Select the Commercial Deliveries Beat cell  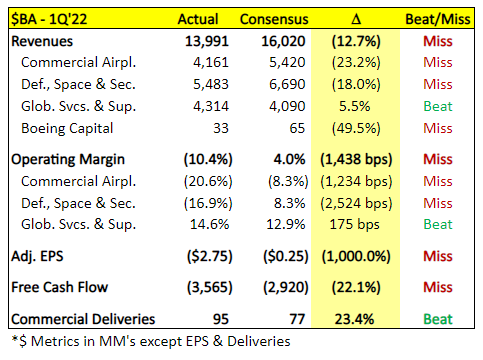(x=438, y=319)
